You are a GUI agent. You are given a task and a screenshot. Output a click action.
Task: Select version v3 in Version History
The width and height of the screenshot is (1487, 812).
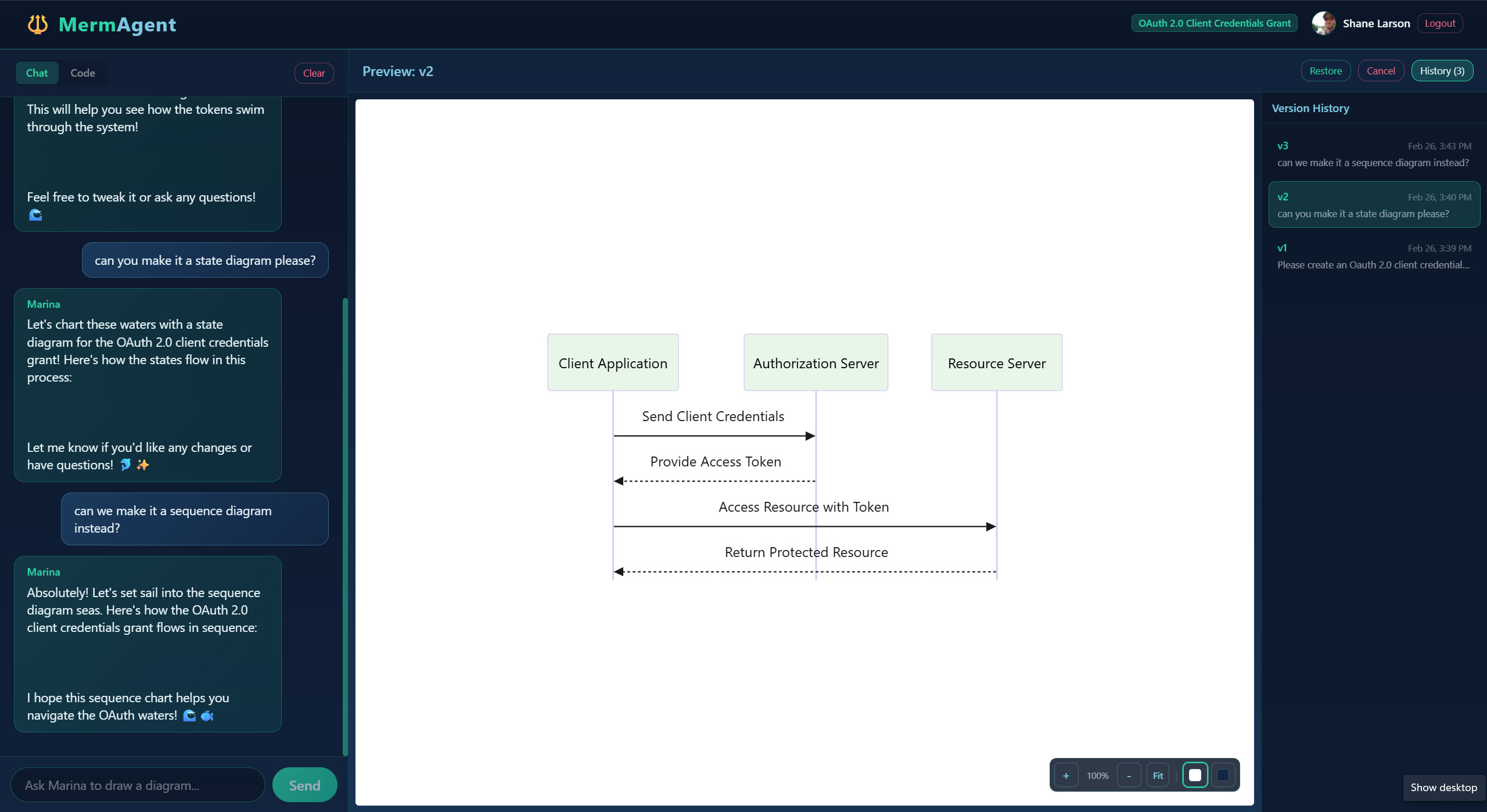pos(1374,153)
